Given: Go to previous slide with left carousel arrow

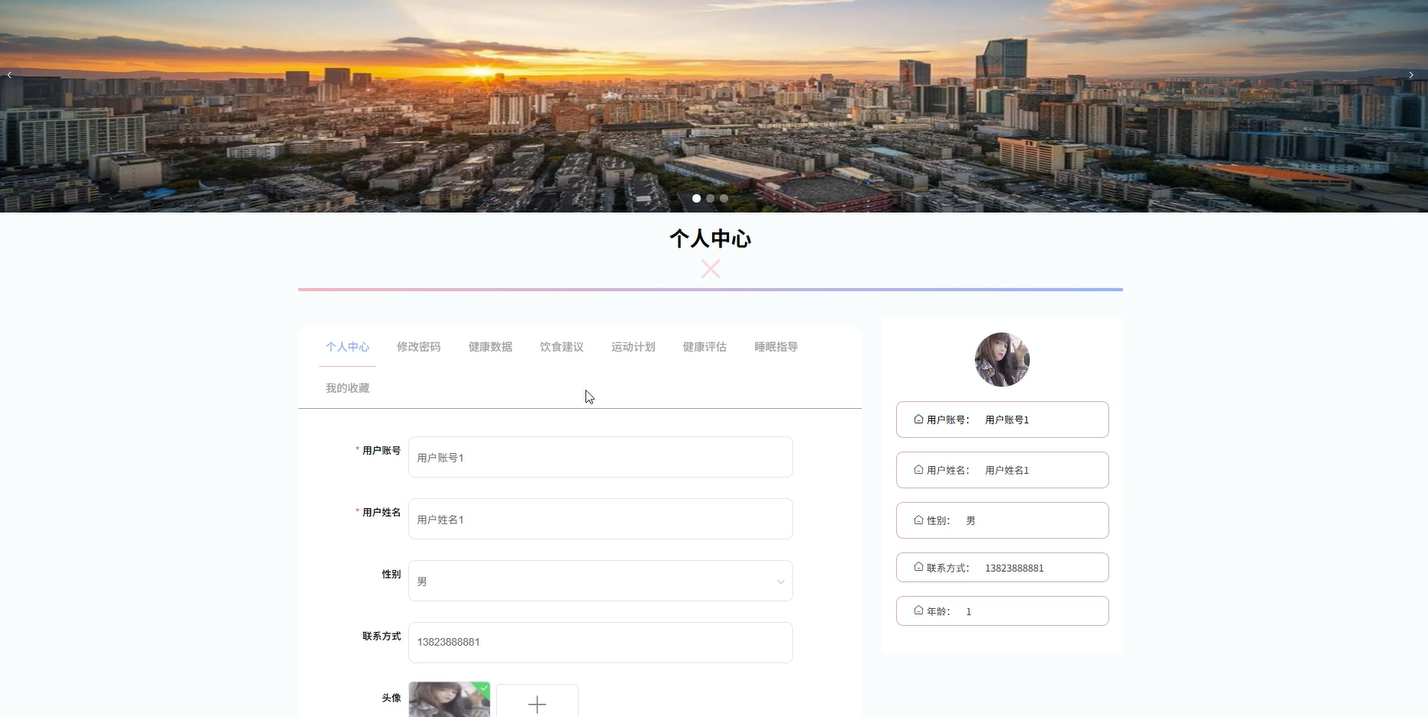Looking at the screenshot, I should (x=9, y=74).
